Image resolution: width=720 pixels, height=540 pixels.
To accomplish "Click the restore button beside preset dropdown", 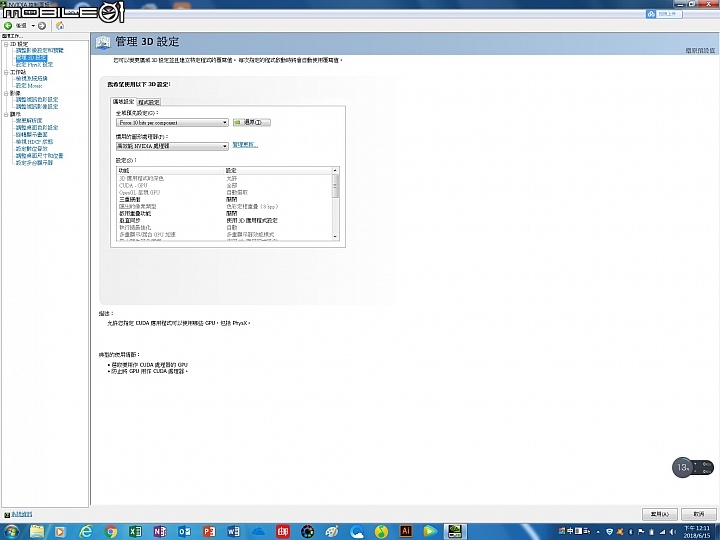I will (x=252, y=122).
